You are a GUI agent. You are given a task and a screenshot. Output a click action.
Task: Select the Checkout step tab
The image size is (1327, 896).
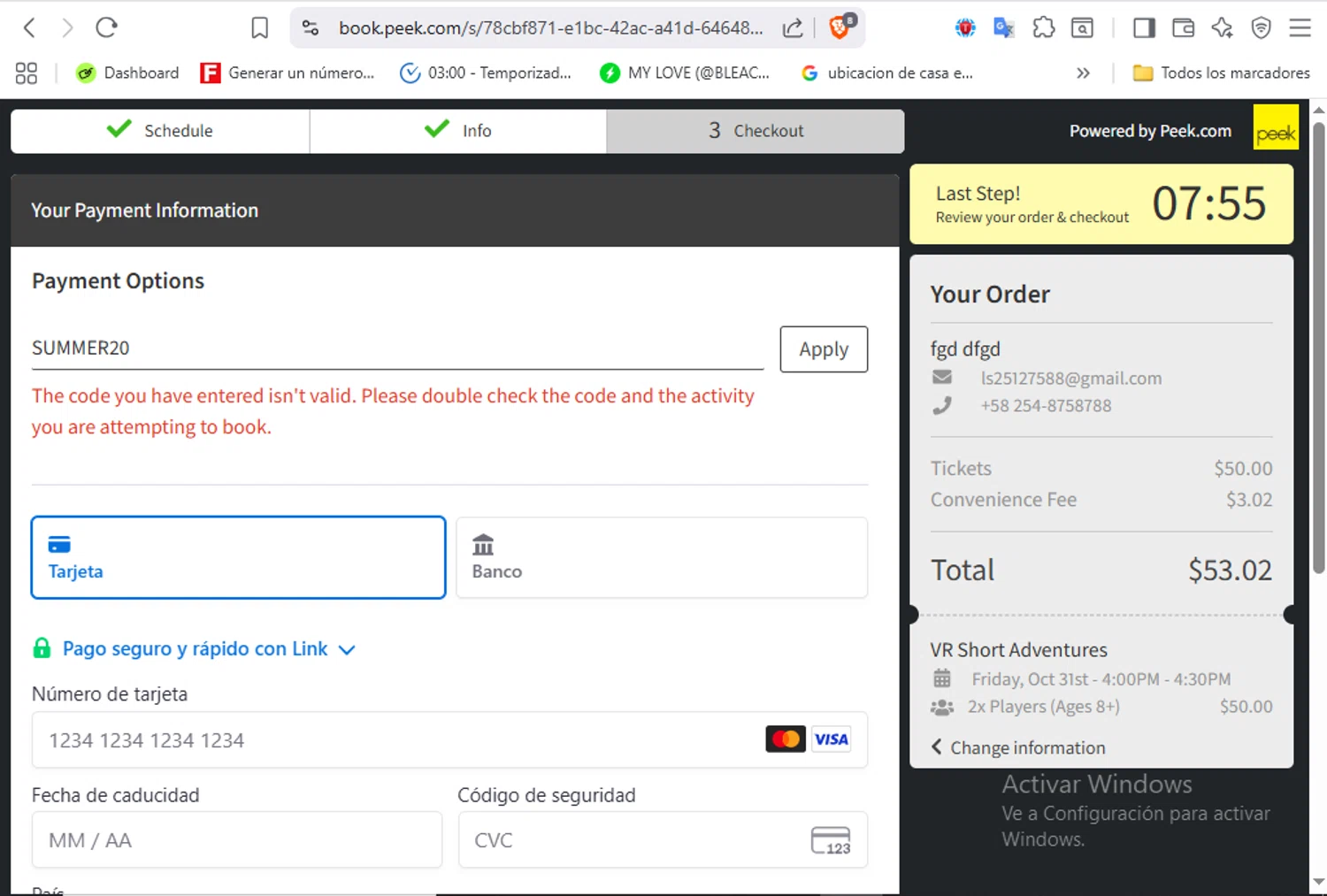(x=756, y=131)
